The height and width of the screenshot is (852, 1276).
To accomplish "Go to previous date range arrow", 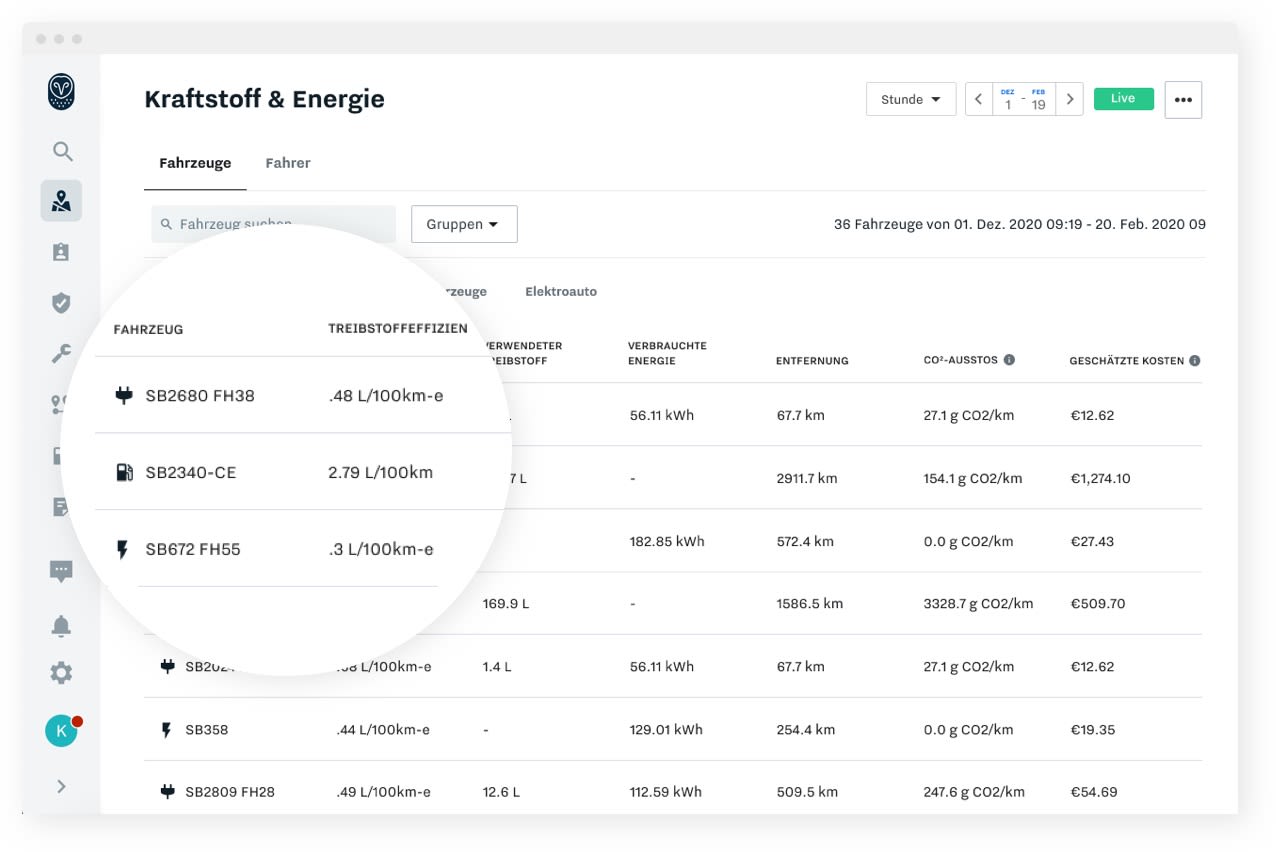I will 978,99.
